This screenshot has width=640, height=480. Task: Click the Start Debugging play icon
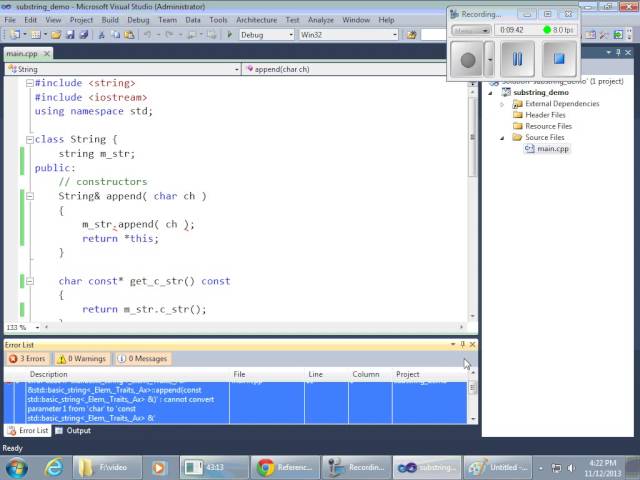(229, 35)
